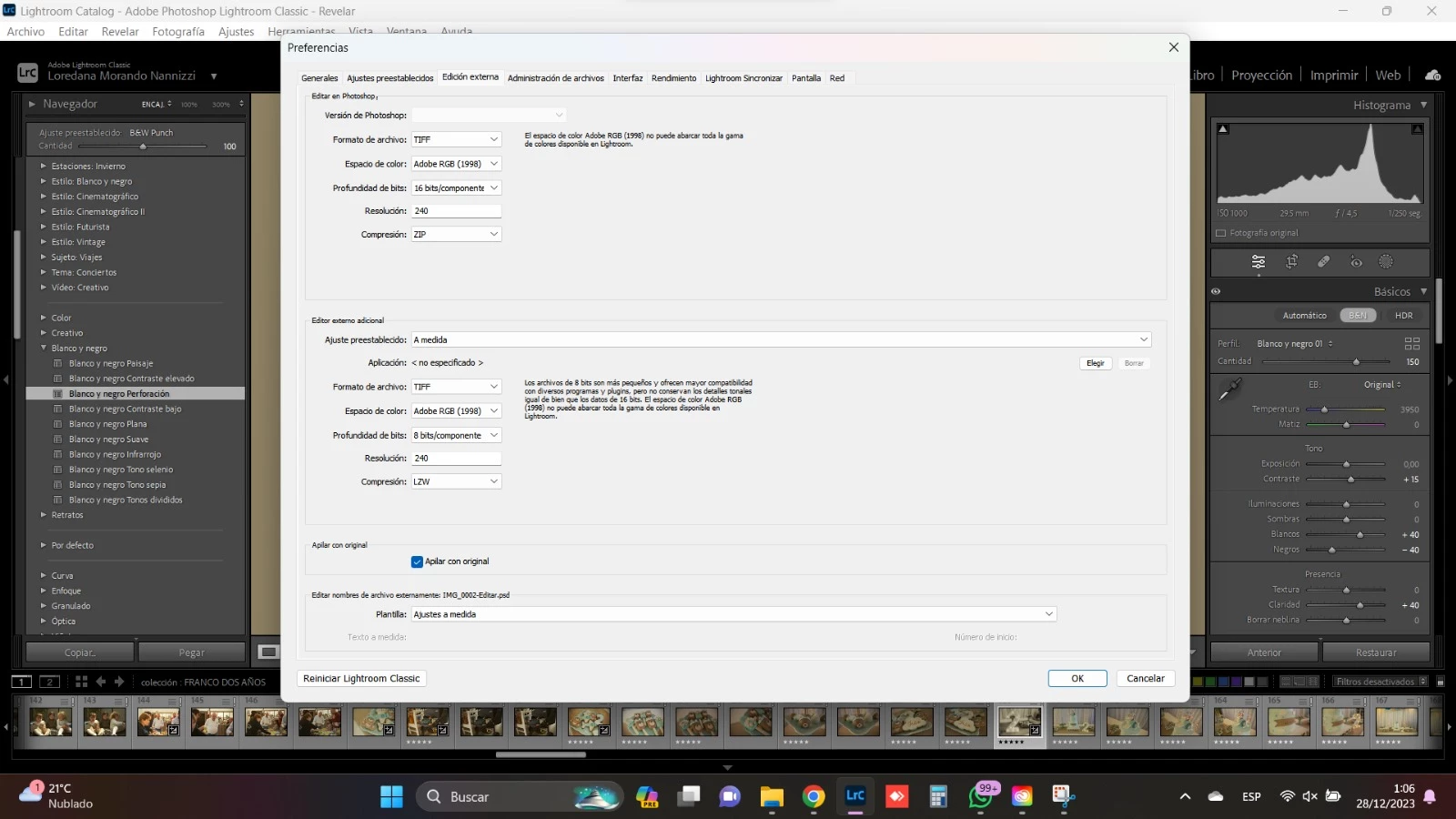Adjust Contraste slider handle
Viewport: 1456px width, 819px height.
1350,479
